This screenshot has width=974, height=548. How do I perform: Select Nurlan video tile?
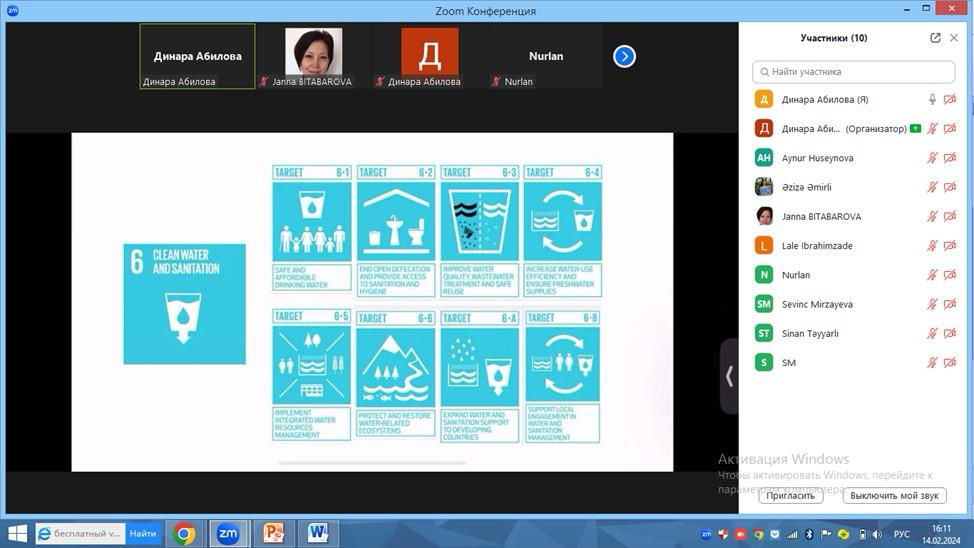(x=545, y=57)
